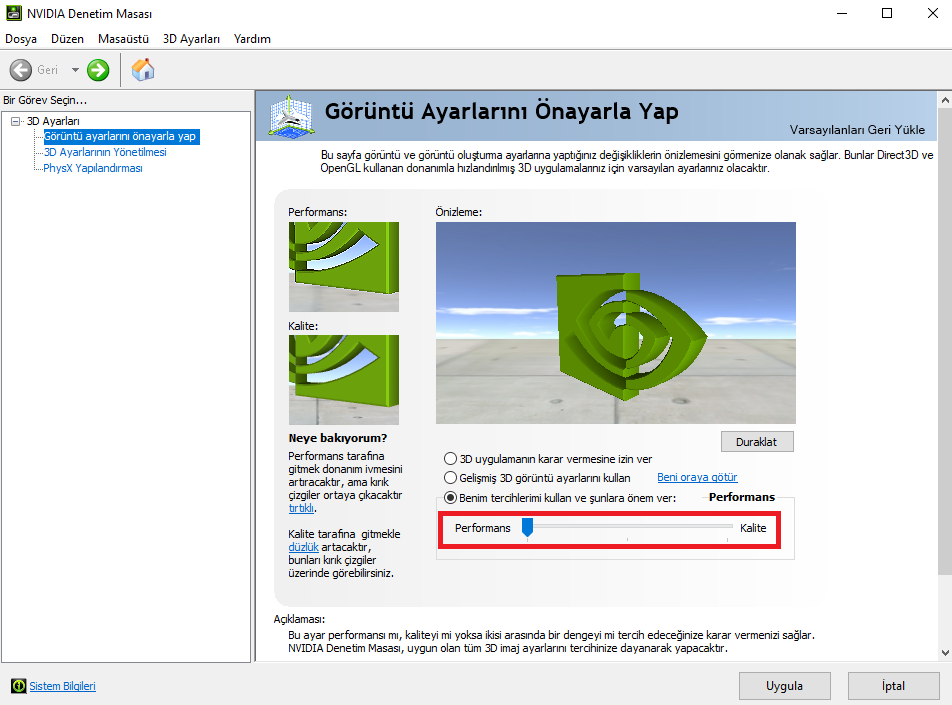Open the Yardım menu
This screenshot has height=705, width=952.
[x=252, y=39]
